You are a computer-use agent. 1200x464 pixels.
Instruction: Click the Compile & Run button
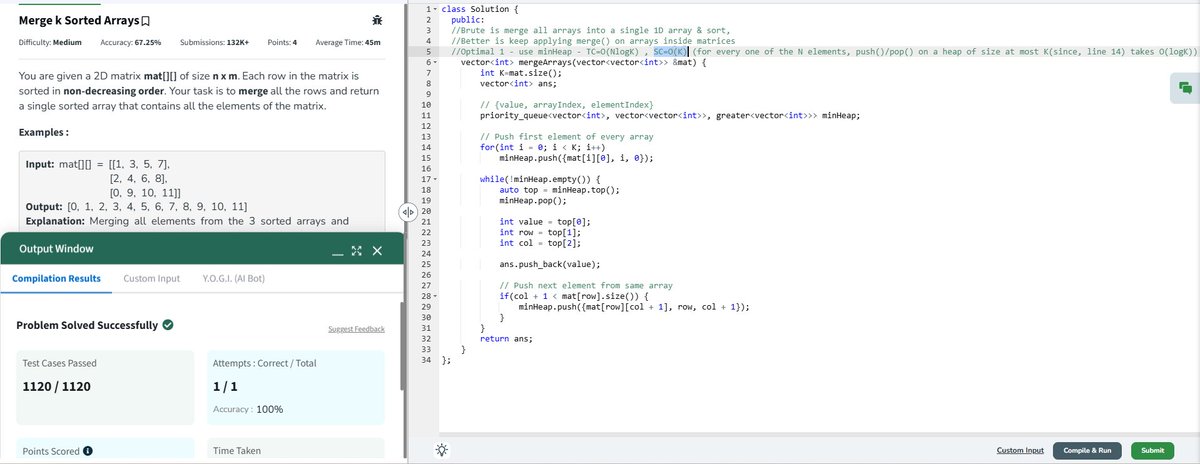(1088, 450)
